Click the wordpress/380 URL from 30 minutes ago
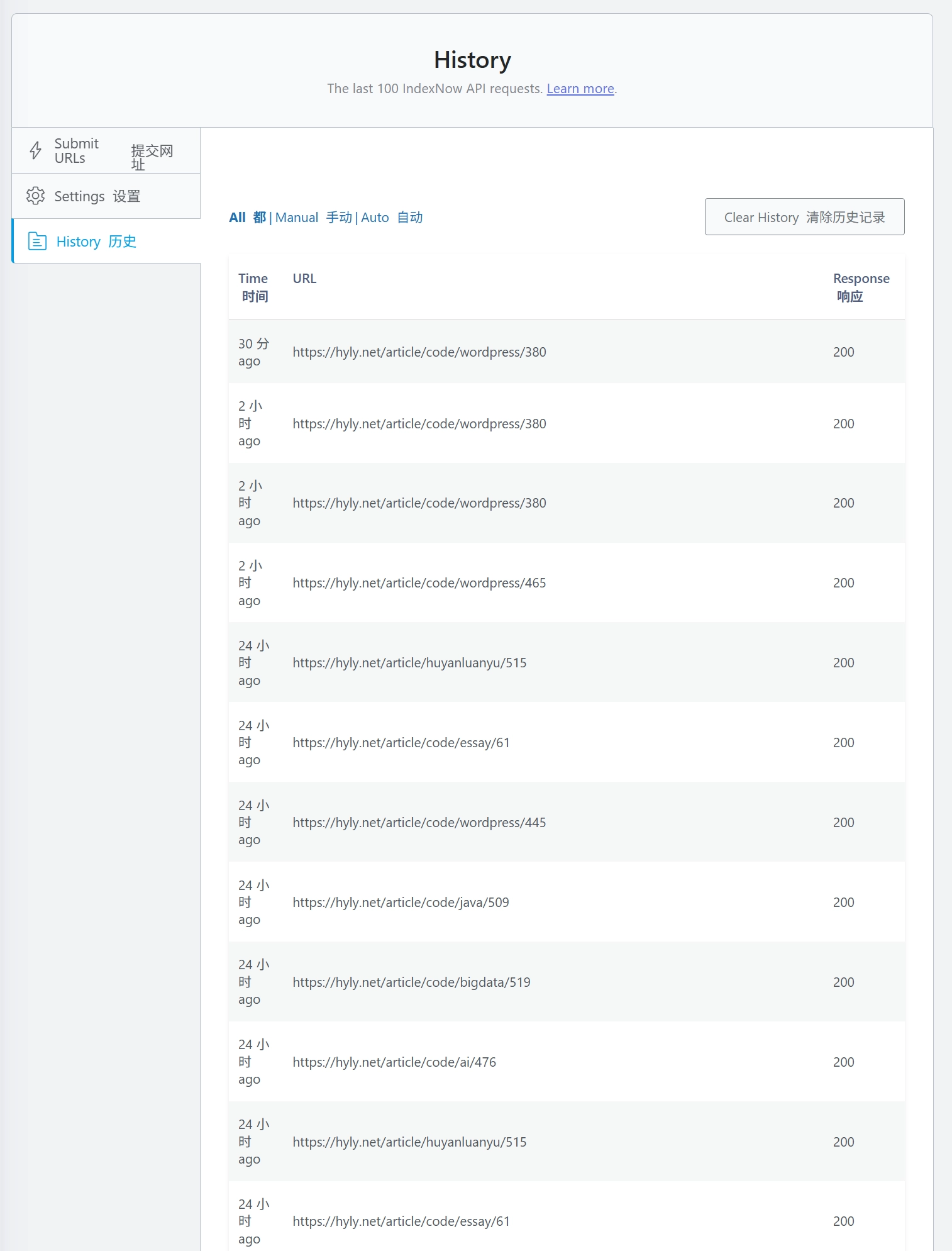 (419, 352)
